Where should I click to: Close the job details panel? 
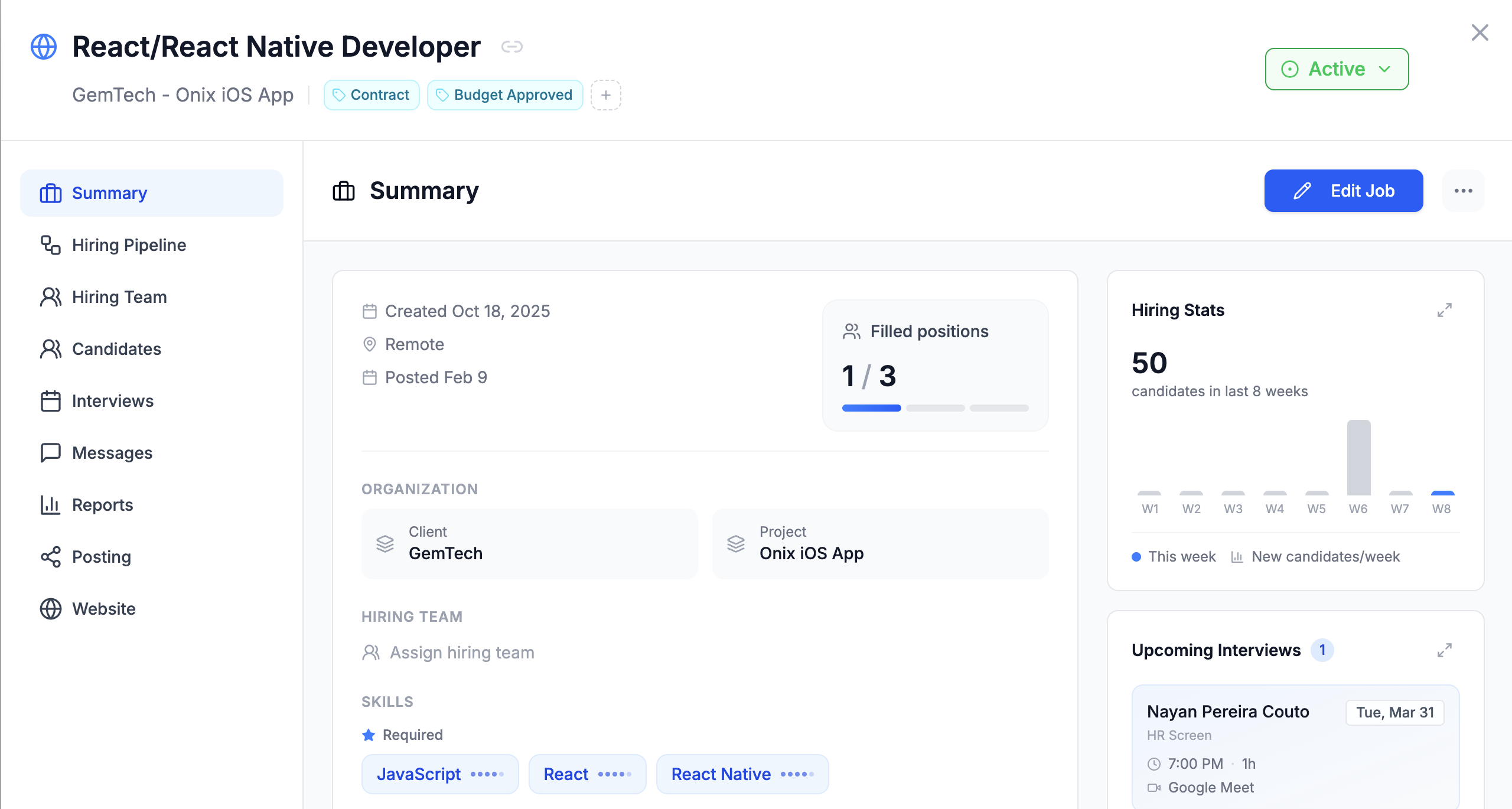[x=1480, y=32]
